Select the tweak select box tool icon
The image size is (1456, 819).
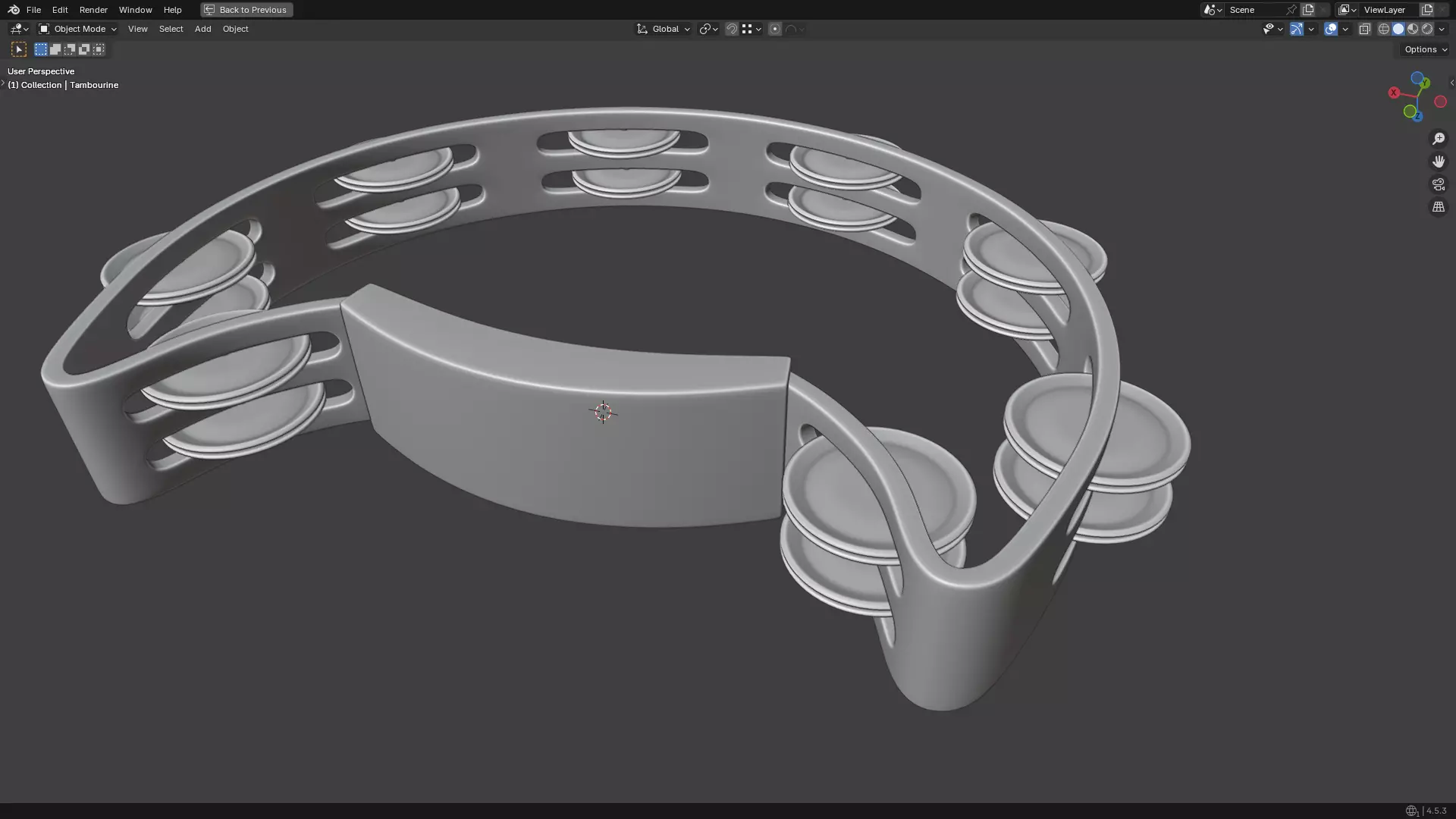pos(19,49)
